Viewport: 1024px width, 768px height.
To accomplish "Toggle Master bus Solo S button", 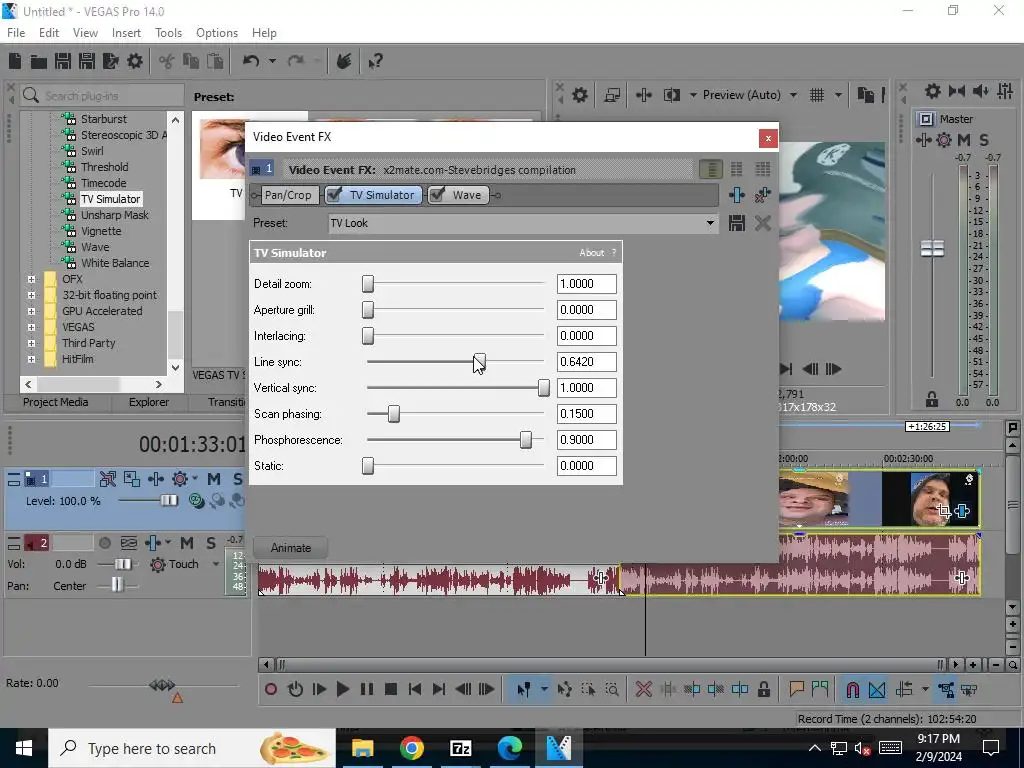I will click(x=984, y=140).
